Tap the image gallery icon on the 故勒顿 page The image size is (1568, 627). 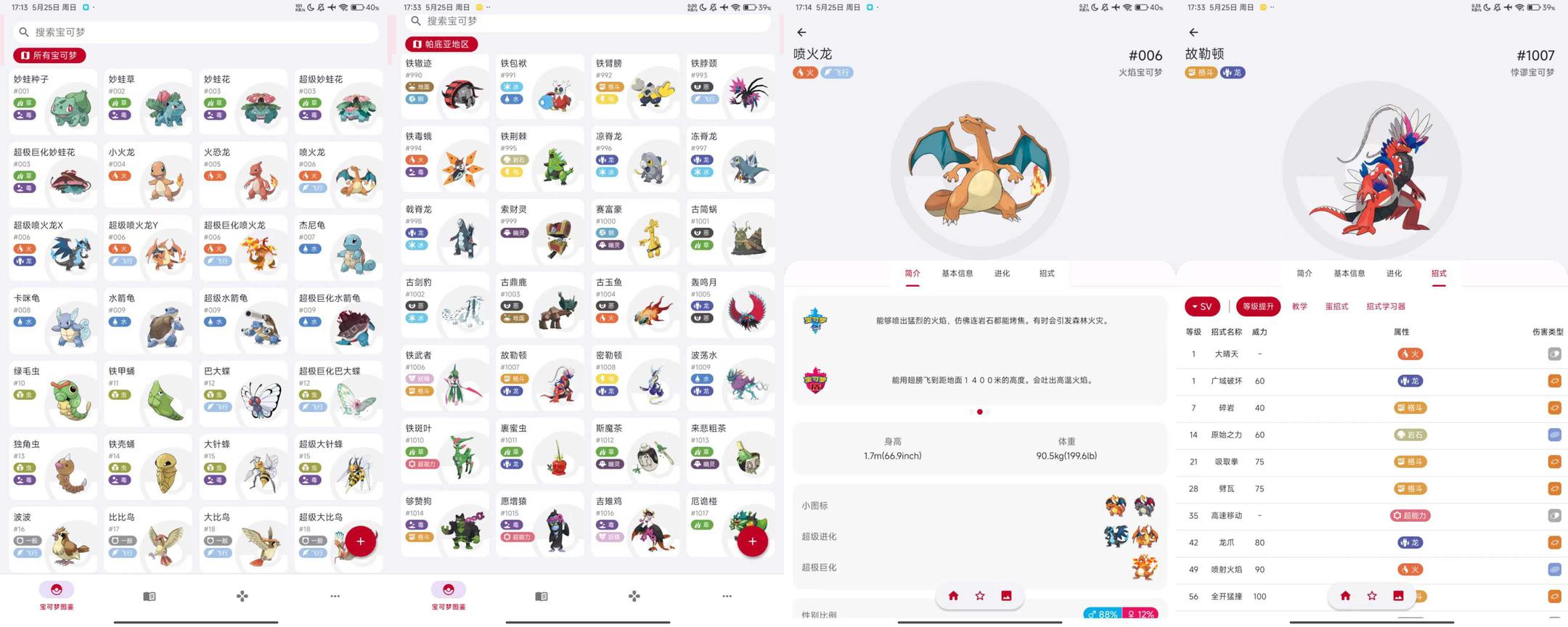point(1398,596)
